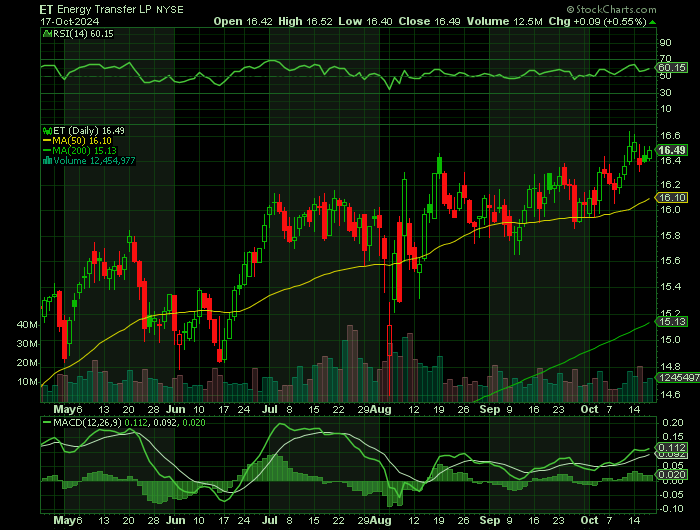Image resolution: width=700 pixels, height=530 pixels.
Task: Click the 90 level on RSI axis
Action: [x=666, y=43]
